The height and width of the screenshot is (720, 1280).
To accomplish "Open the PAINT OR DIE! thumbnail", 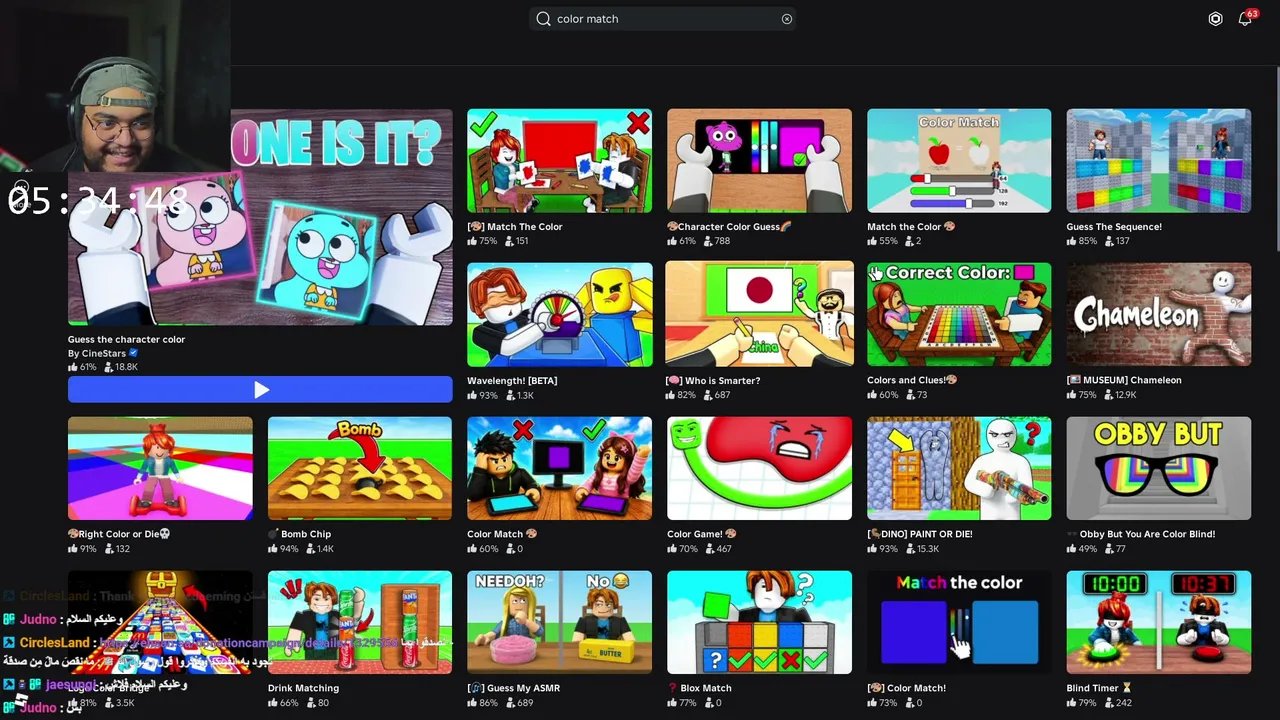I will click(959, 468).
